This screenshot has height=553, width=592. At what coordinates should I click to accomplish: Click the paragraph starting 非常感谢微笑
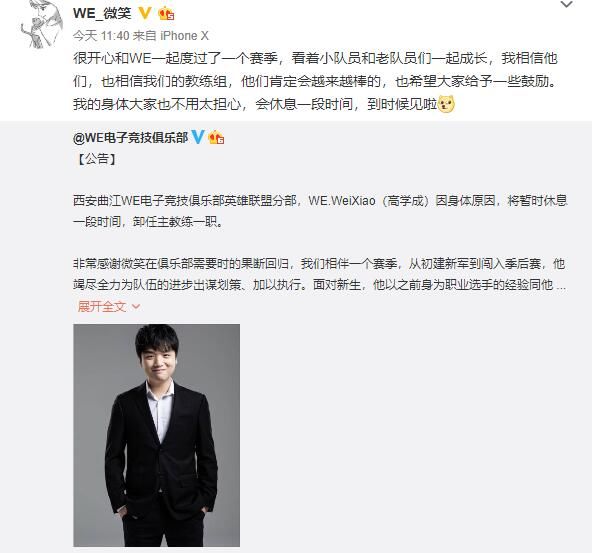point(319,274)
